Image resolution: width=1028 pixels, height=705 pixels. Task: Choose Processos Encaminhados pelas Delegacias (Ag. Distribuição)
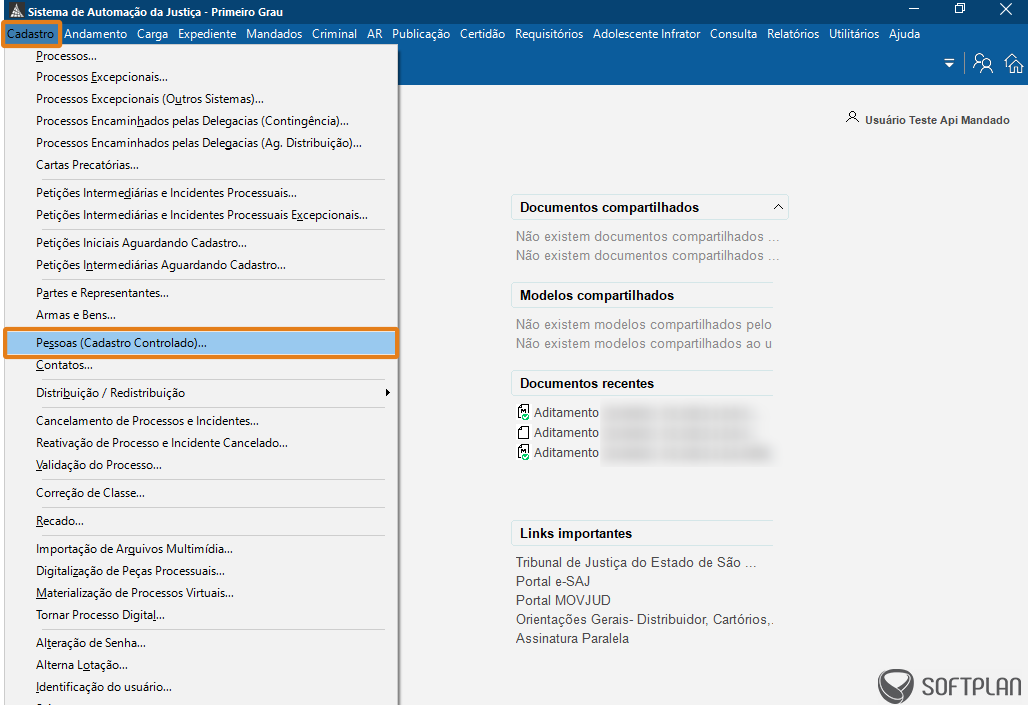pyautogui.click(x=200, y=142)
